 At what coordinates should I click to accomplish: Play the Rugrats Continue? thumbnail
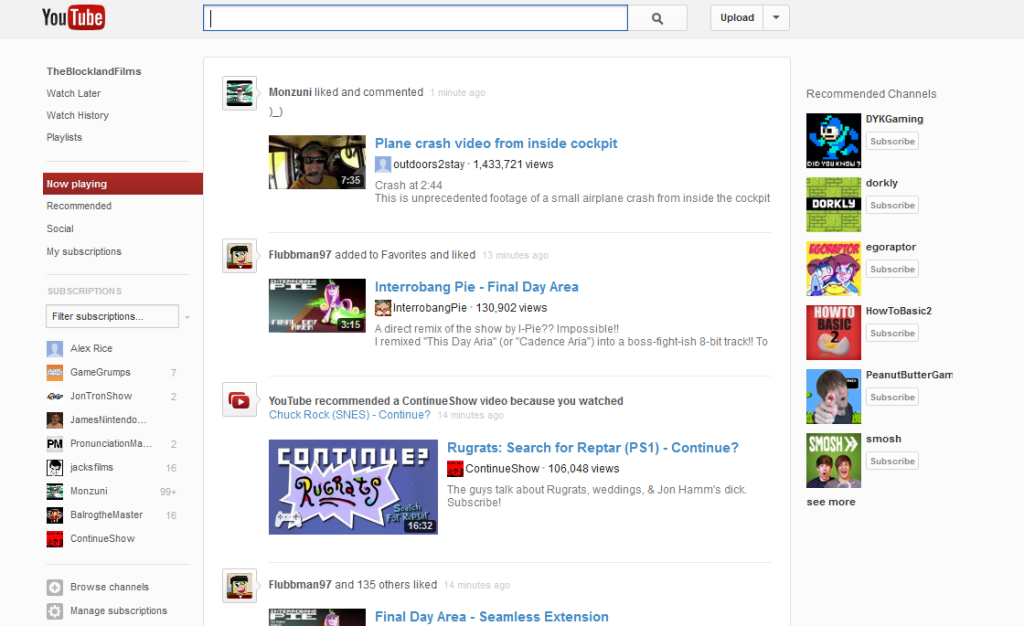pos(353,487)
